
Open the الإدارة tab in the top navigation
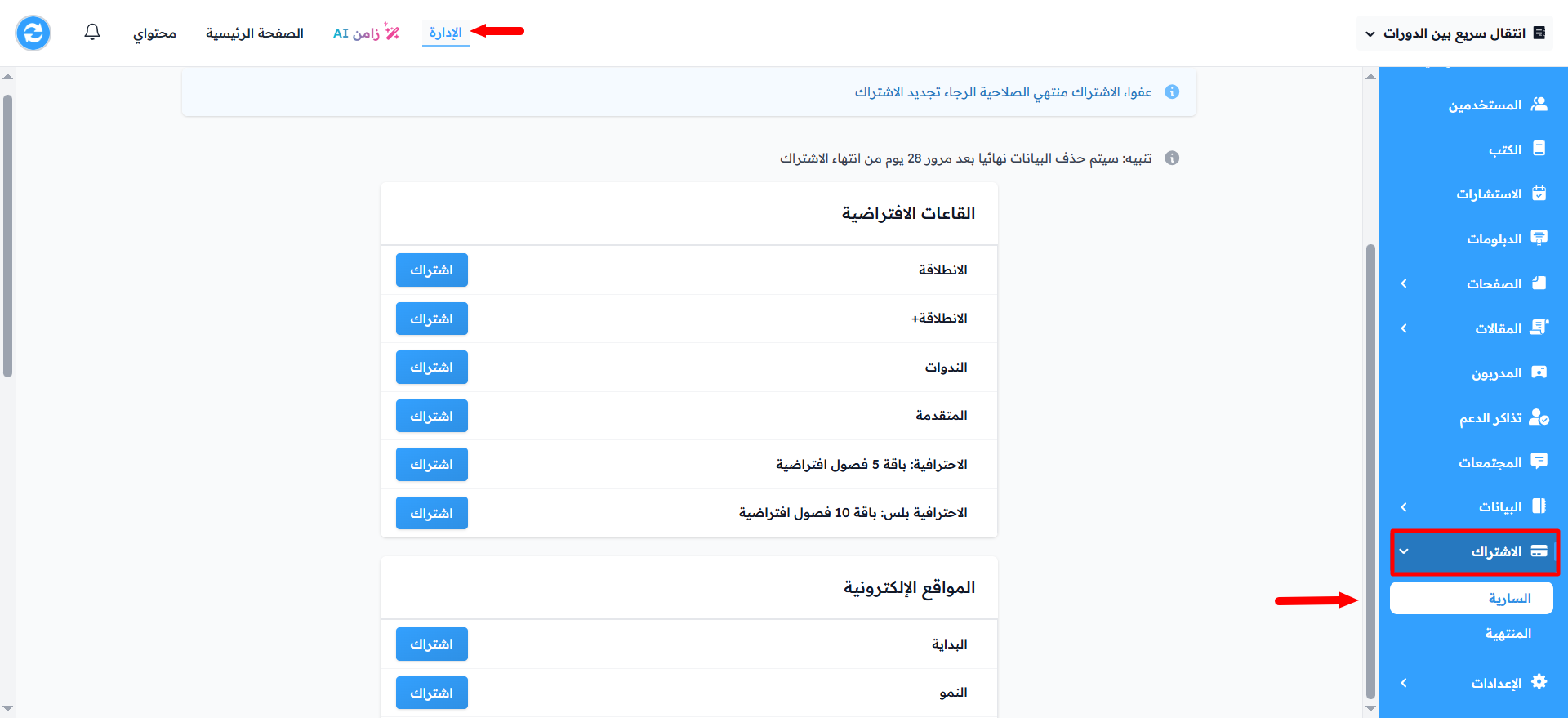[x=446, y=33]
